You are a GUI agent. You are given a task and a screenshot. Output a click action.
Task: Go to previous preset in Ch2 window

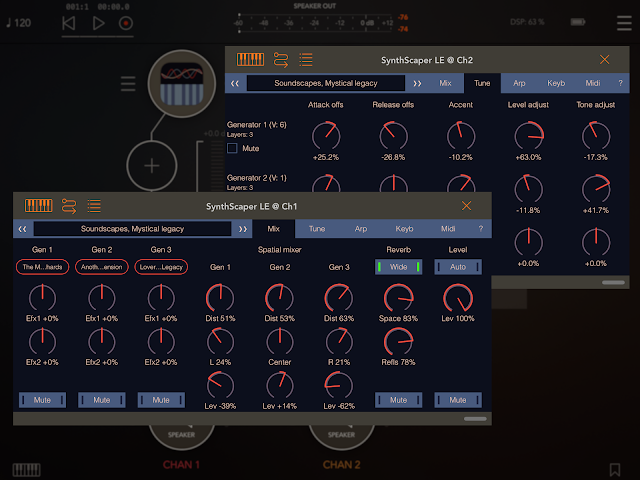point(235,83)
